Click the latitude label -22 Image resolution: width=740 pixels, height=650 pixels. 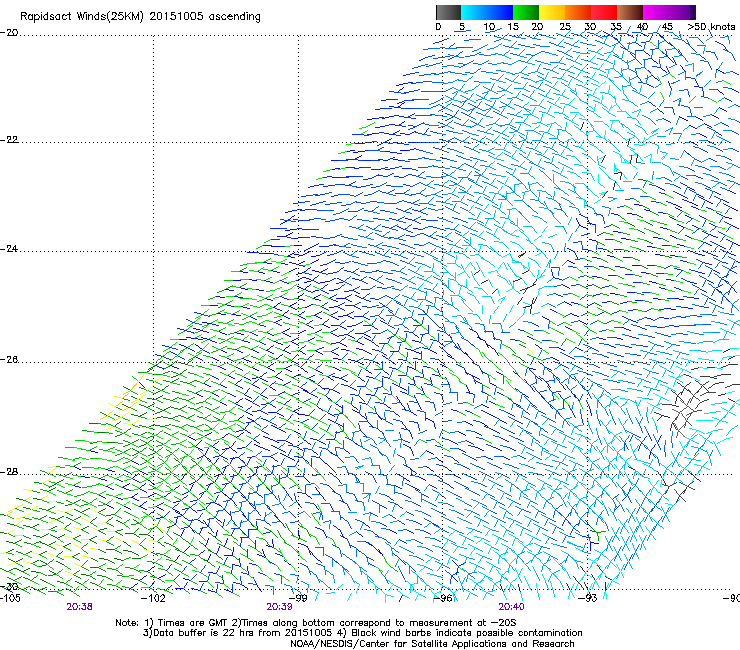[9, 140]
